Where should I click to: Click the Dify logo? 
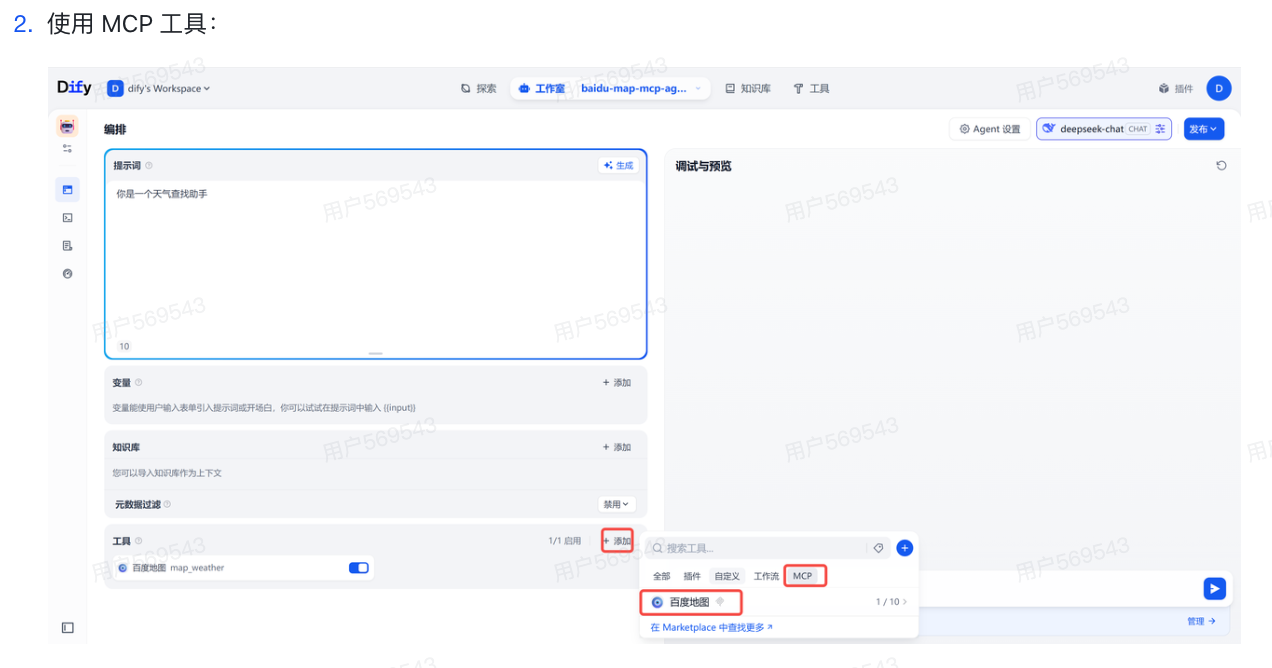pyautogui.click(x=74, y=88)
